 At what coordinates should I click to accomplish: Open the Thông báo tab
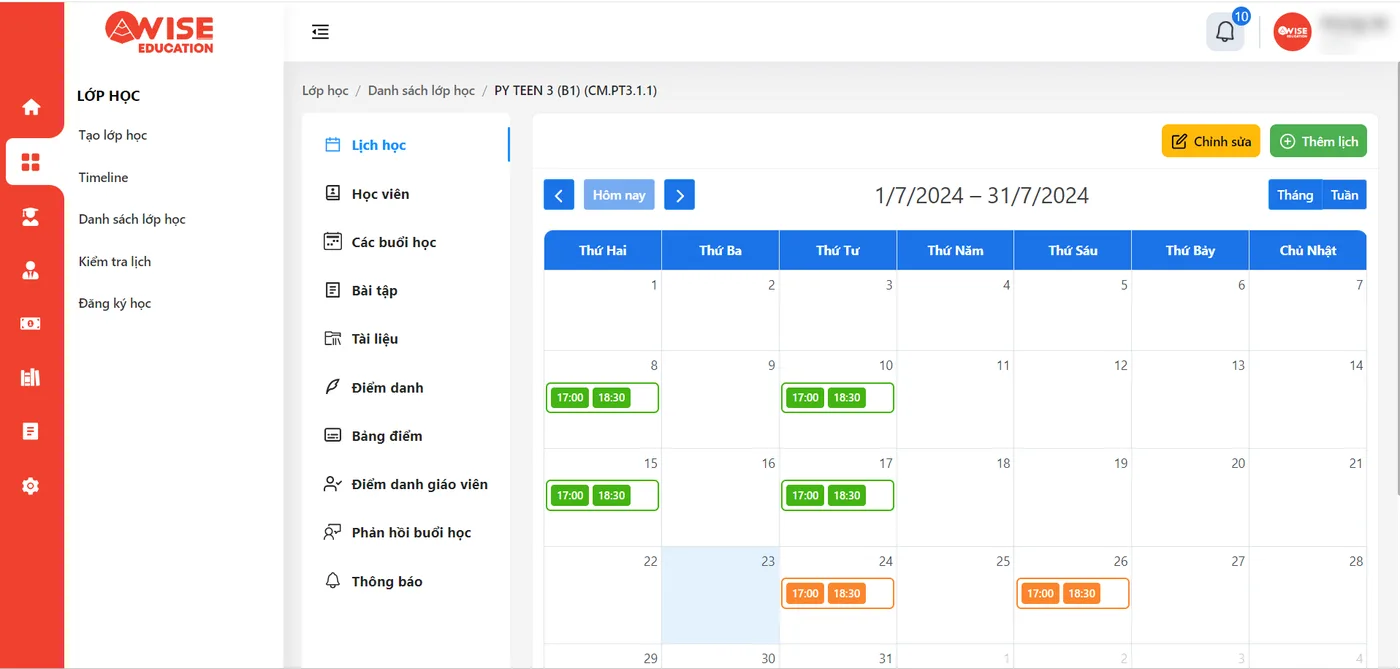pos(406,581)
